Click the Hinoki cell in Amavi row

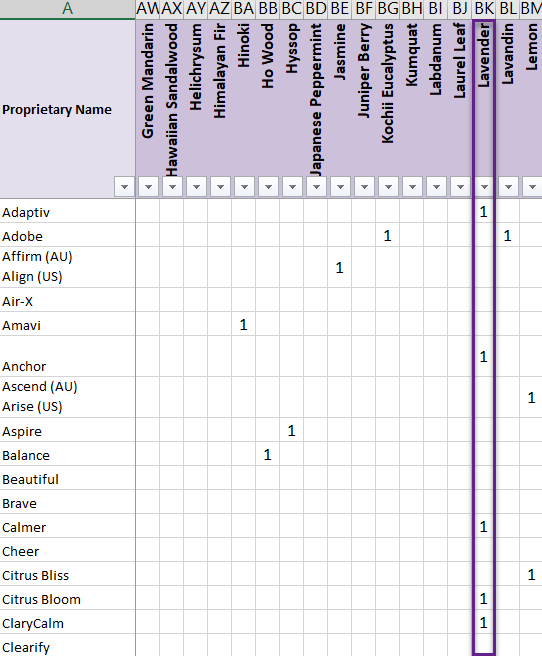[244, 324]
